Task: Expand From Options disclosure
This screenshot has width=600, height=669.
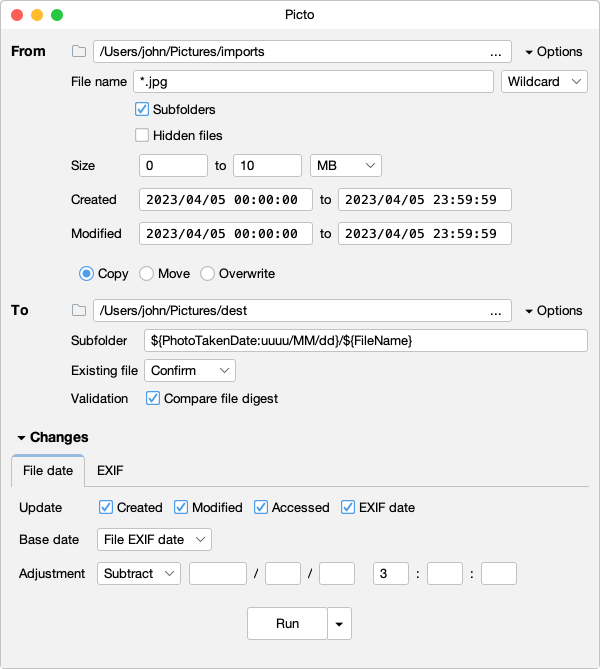Action: click(x=553, y=52)
